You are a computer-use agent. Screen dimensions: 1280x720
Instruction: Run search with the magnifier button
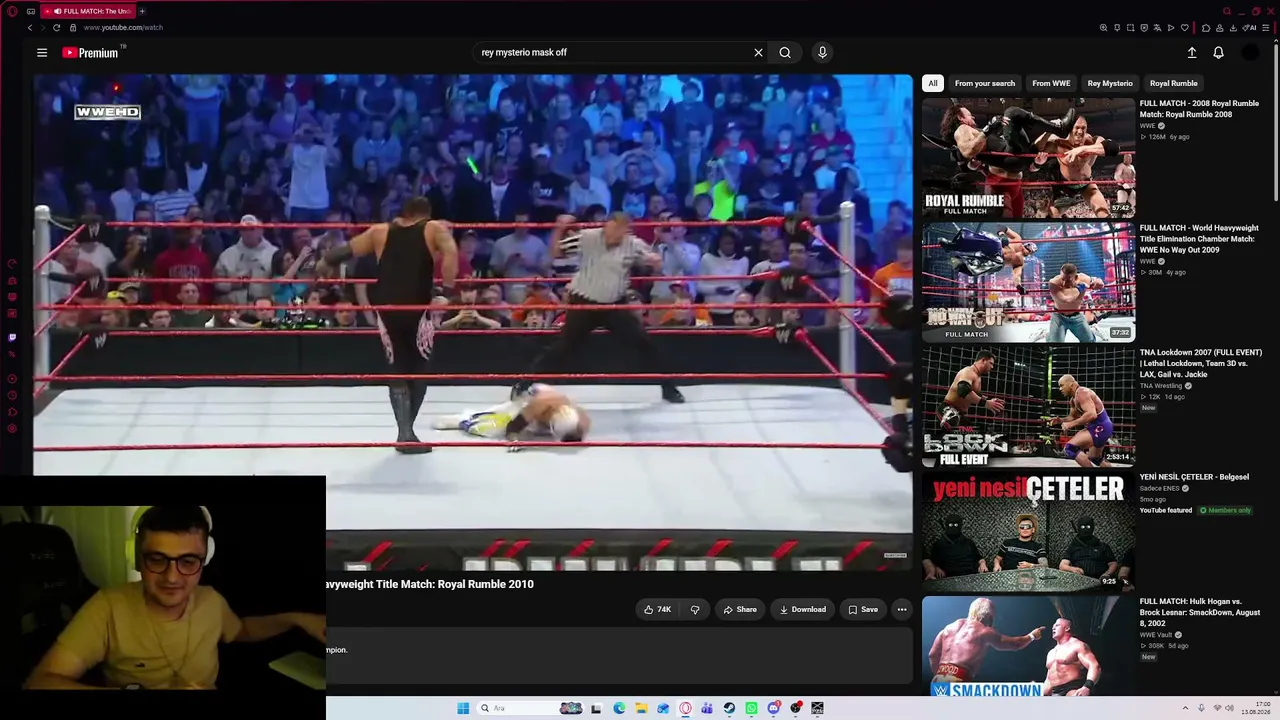(785, 53)
